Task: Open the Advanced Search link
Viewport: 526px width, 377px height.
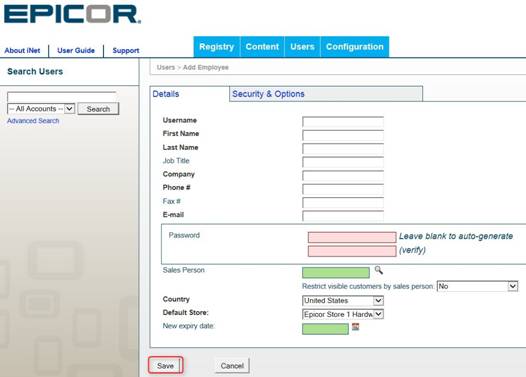Action: 33,121
